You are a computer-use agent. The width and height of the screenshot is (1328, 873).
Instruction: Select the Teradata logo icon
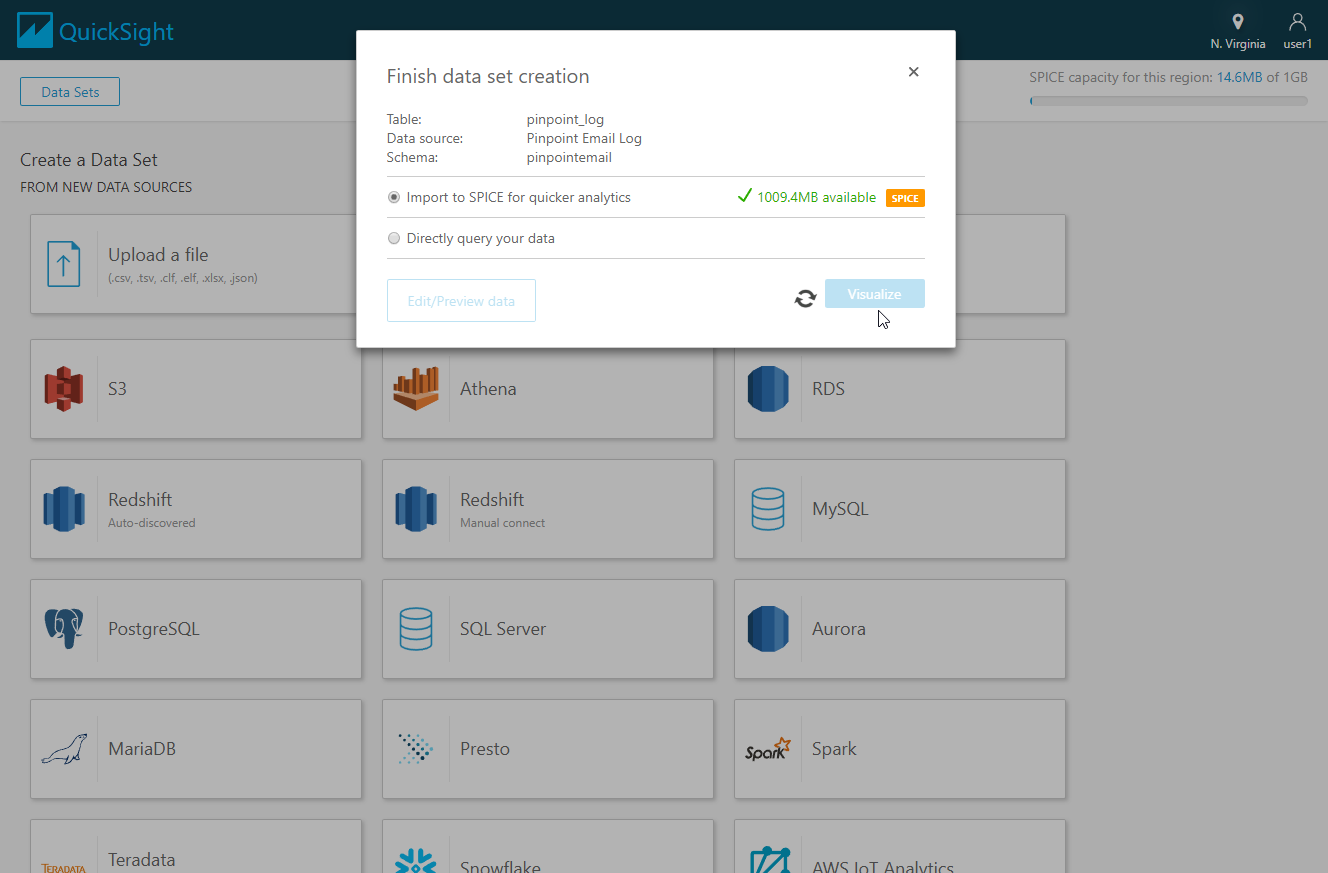pyautogui.click(x=63, y=868)
